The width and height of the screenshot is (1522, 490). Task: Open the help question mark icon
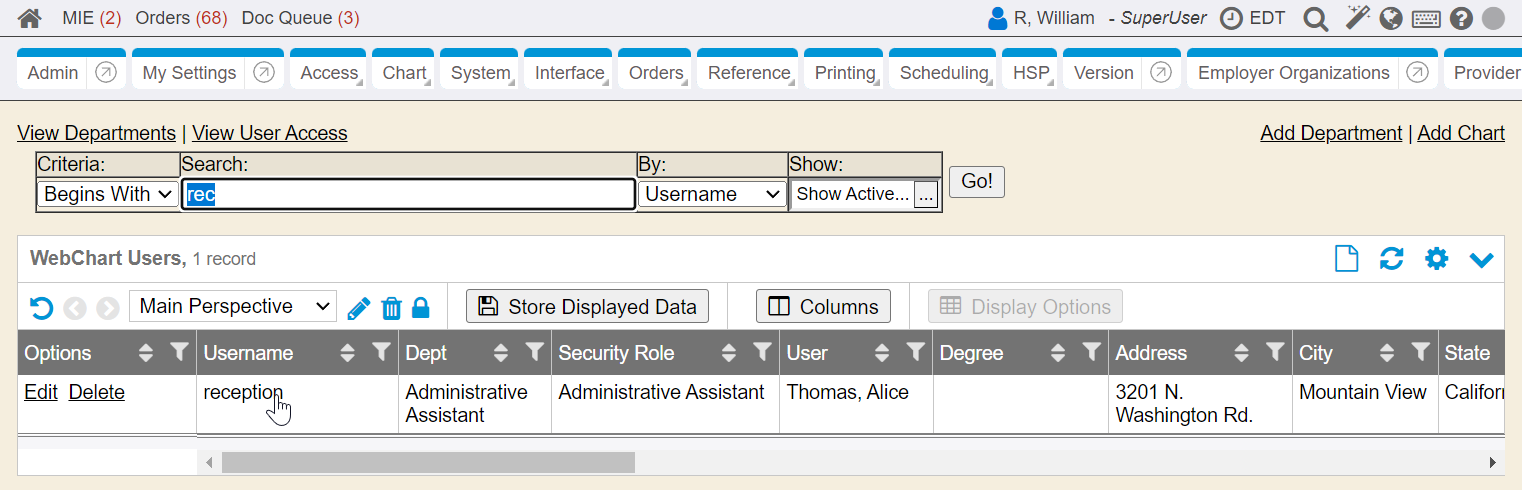pos(1461,18)
